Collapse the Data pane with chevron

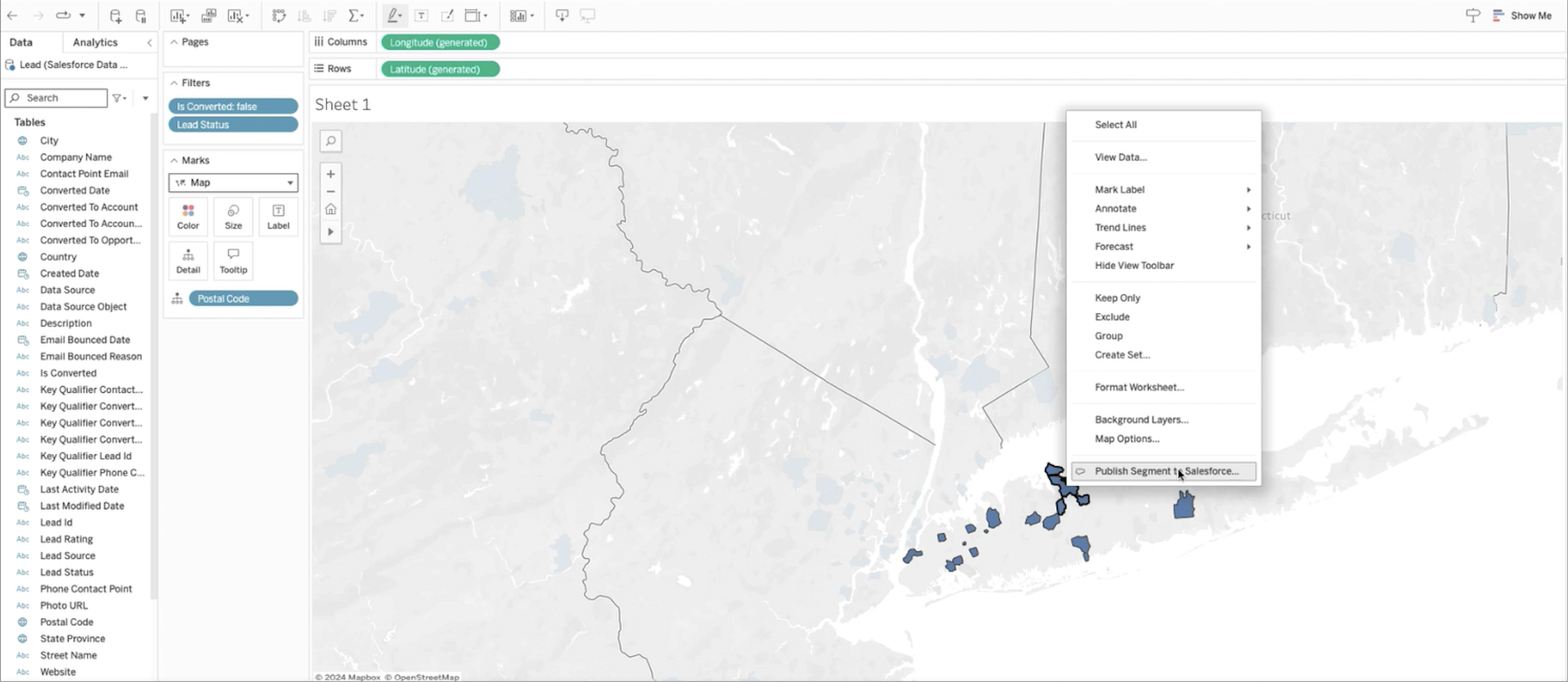coord(149,43)
